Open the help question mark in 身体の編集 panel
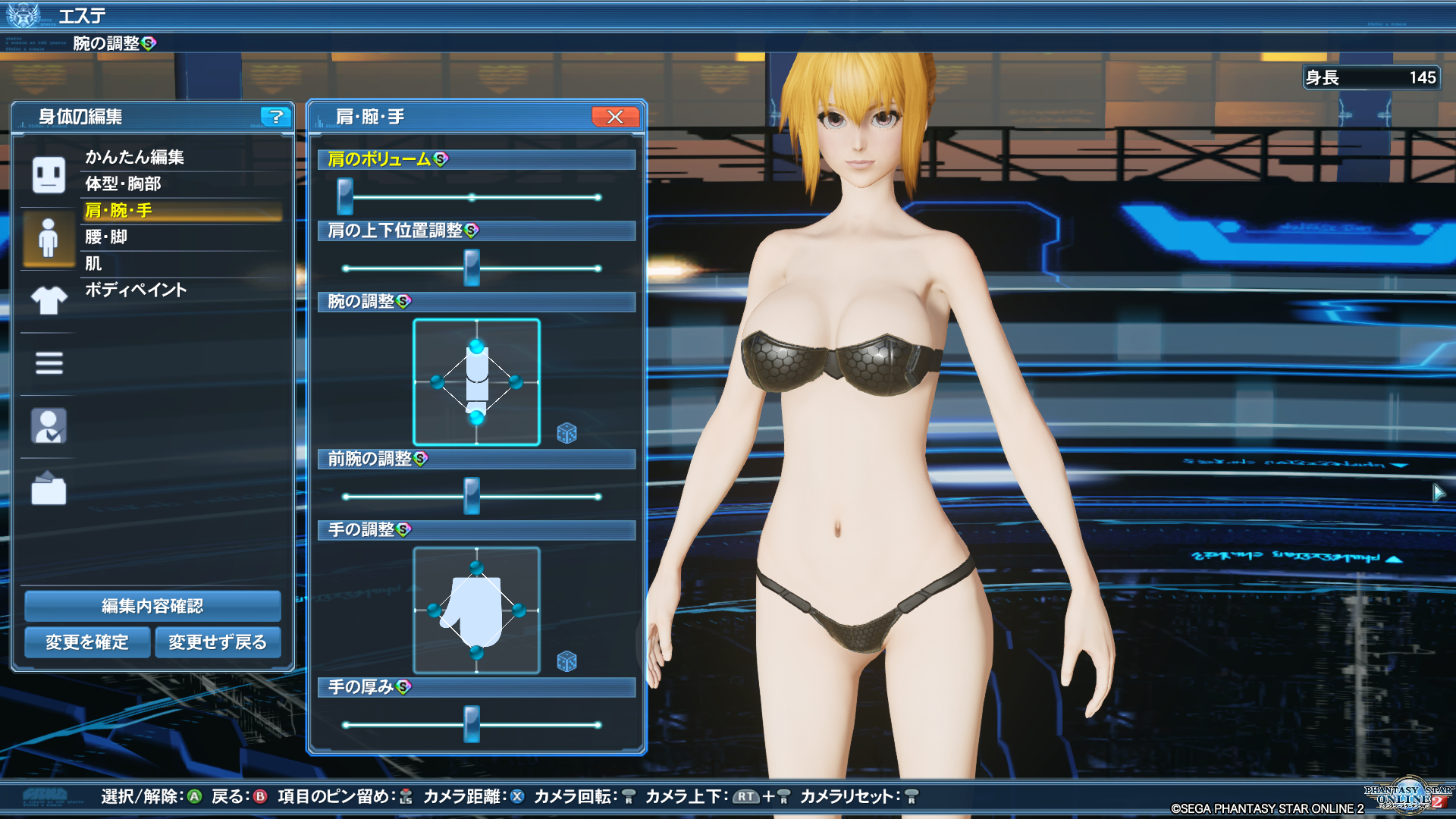The height and width of the screenshot is (819, 1456). tap(276, 116)
